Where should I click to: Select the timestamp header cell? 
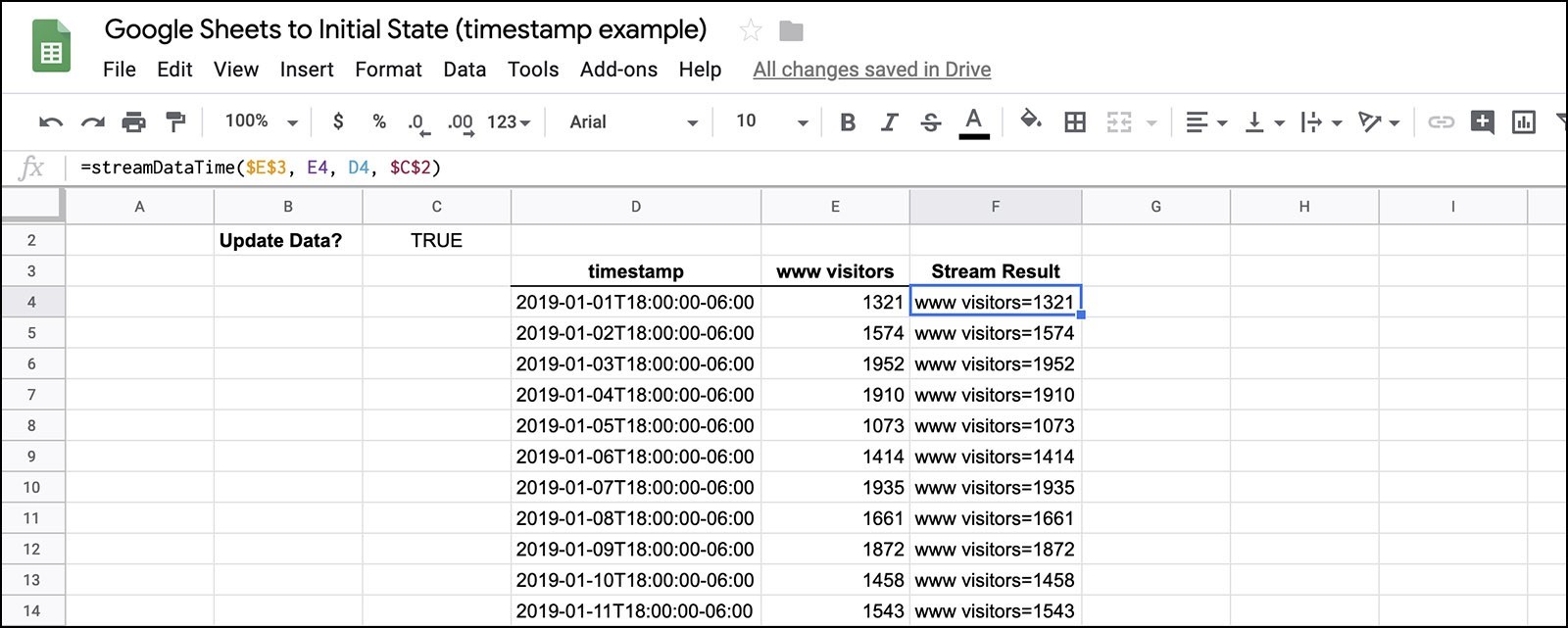click(x=636, y=271)
